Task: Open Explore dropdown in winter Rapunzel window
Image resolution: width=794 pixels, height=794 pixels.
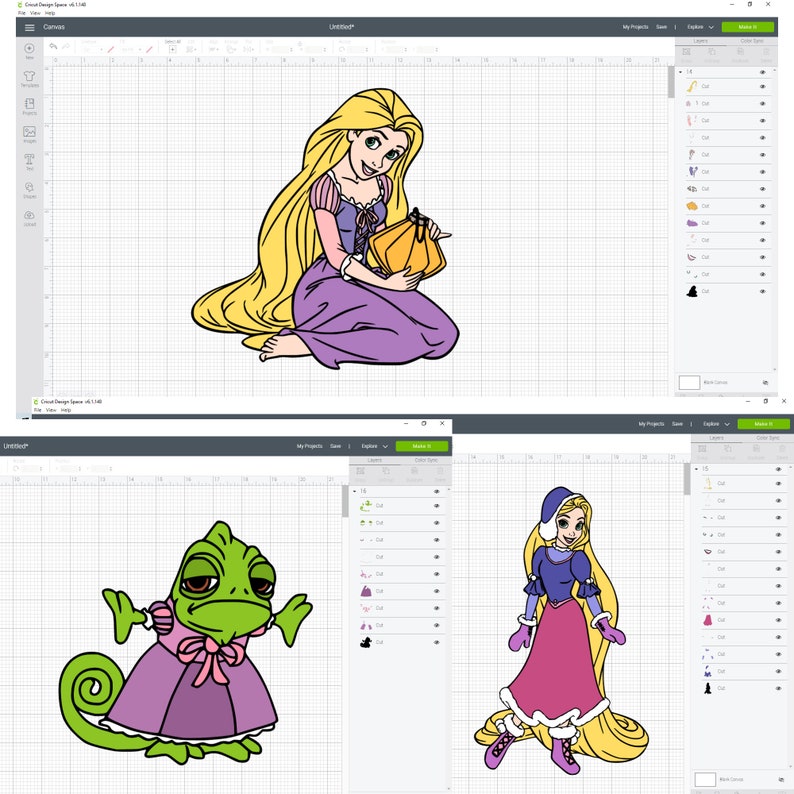Action: click(x=716, y=424)
